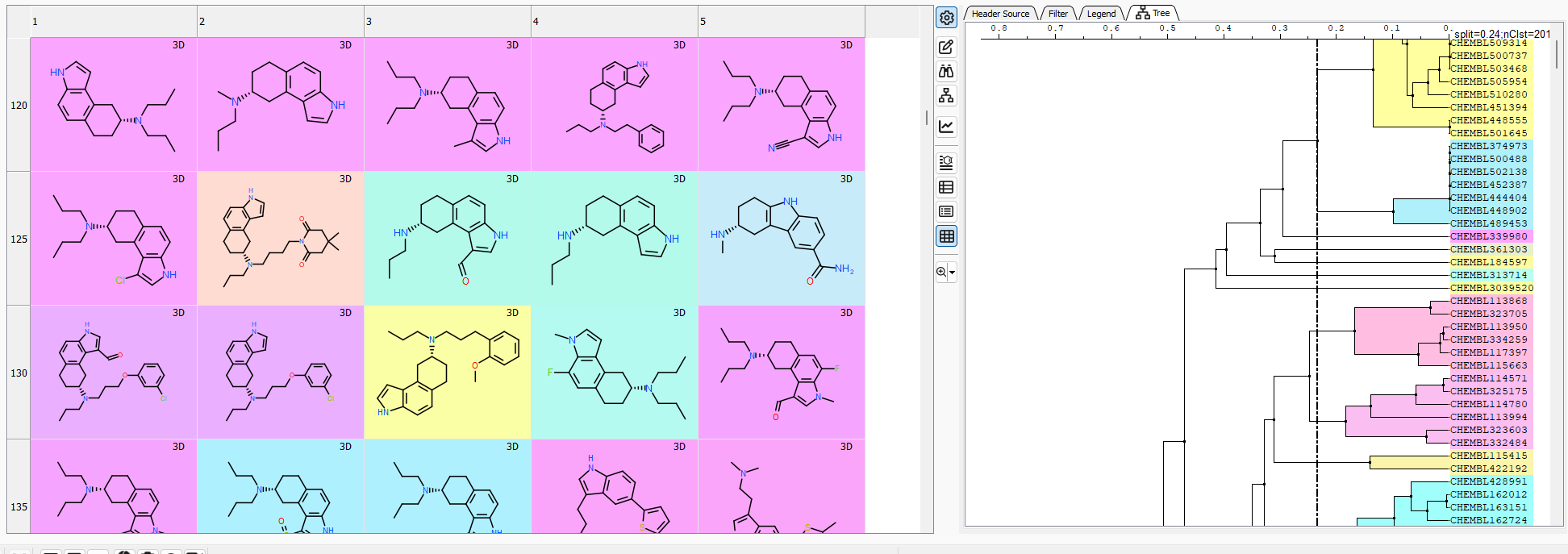1568x554 pixels.
Task: Select the yellow methoxyphenyl molecule in row 130
Action: point(448,373)
